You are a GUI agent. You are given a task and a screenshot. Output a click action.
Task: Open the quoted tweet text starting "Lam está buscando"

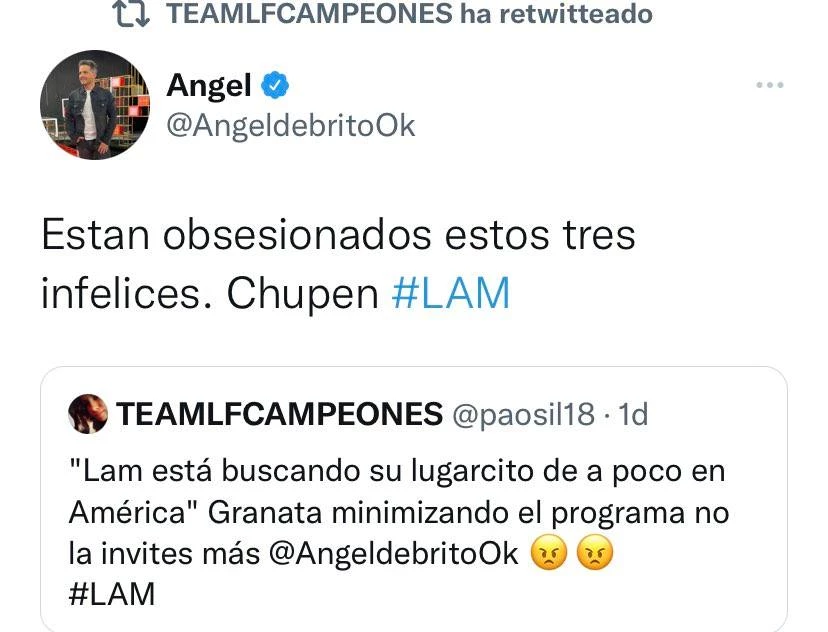[399, 532]
